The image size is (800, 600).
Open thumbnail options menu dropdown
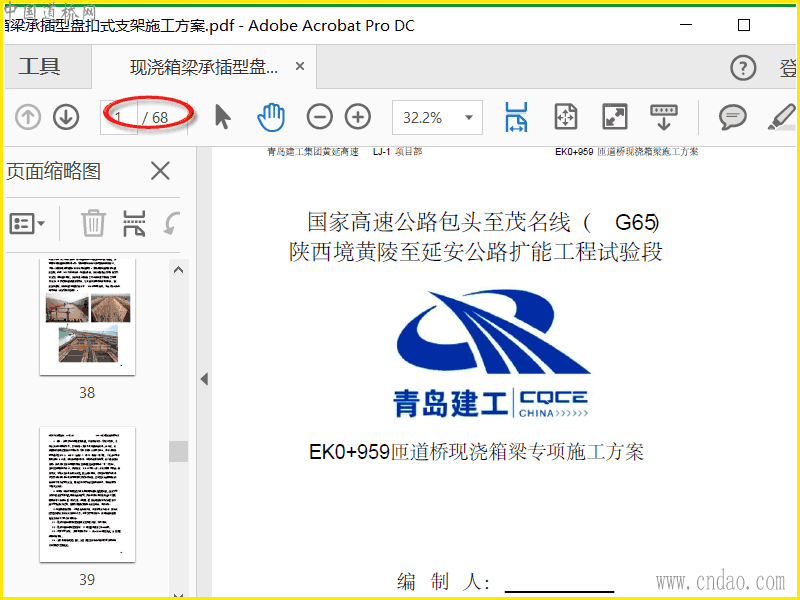(27, 223)
